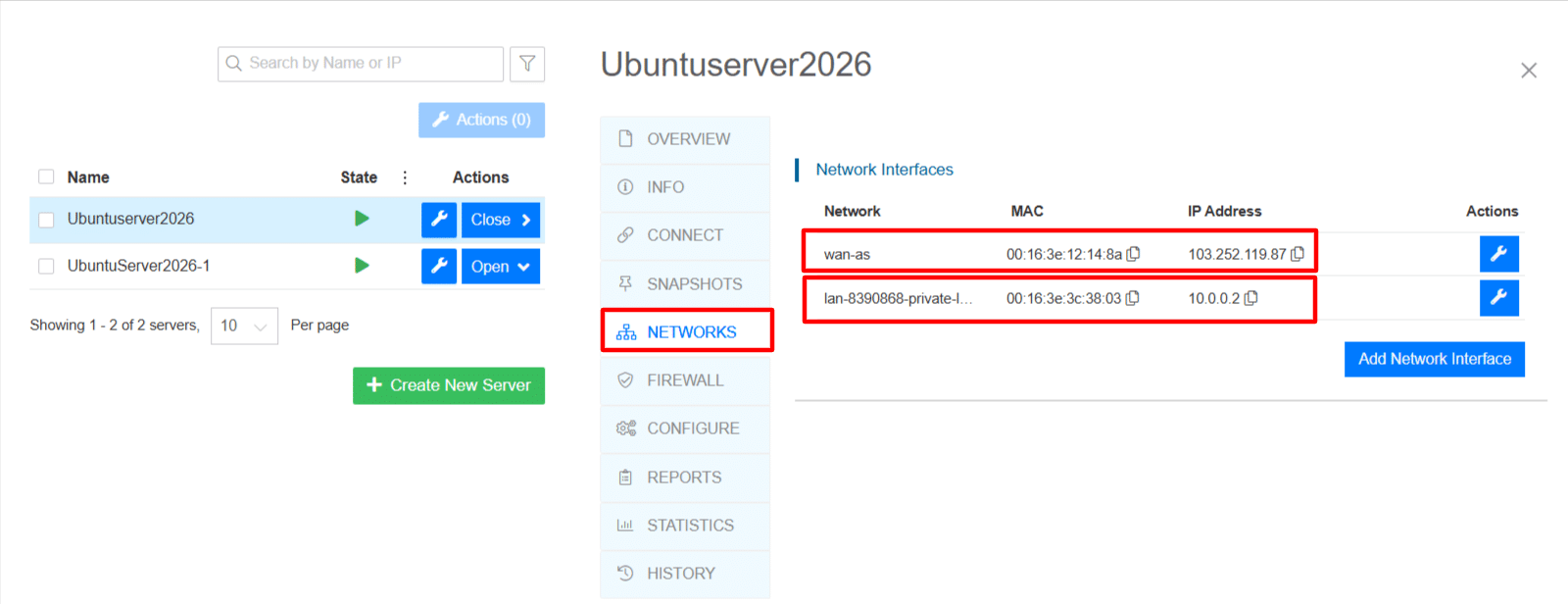1568x604 pixels.
Task: Click the State column header
Action: (x=359, y=177)
